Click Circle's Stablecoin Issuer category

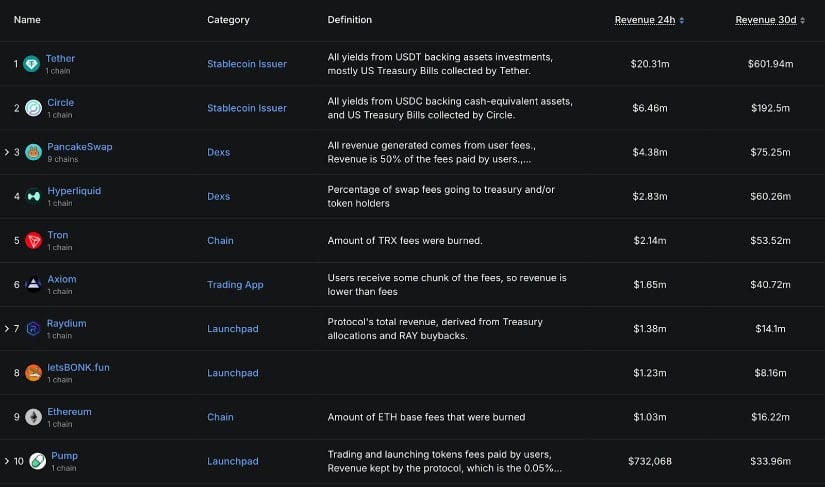coord(247,108)
